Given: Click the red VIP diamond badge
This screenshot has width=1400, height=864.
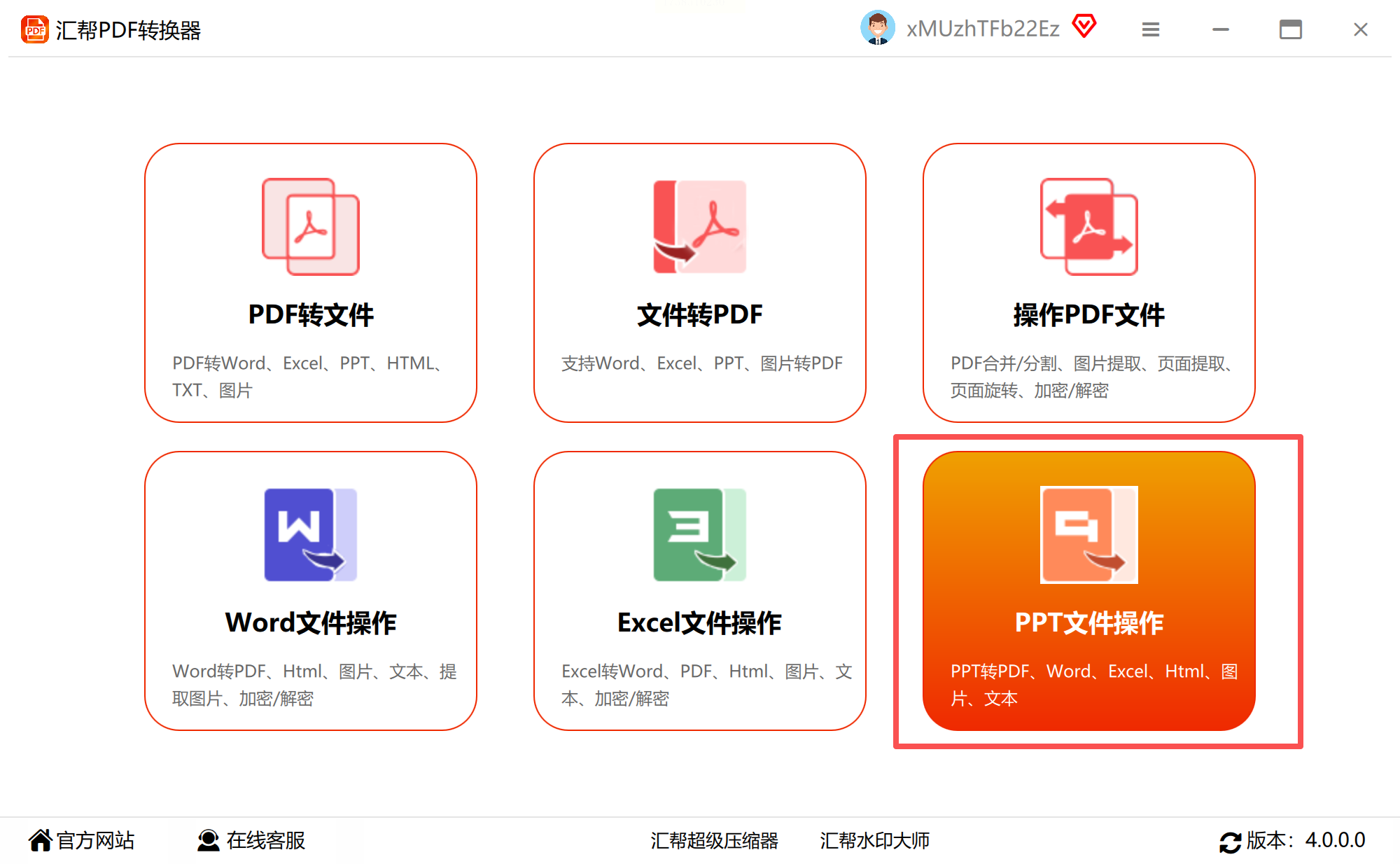Looking at the screenshot, I should coord(1084,27).
